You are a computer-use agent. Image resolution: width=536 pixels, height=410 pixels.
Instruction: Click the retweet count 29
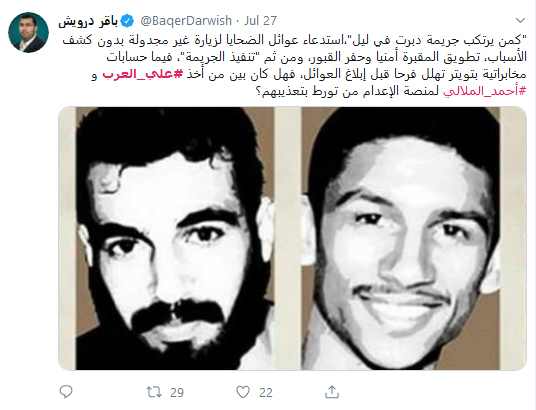(x=177, y=393)
